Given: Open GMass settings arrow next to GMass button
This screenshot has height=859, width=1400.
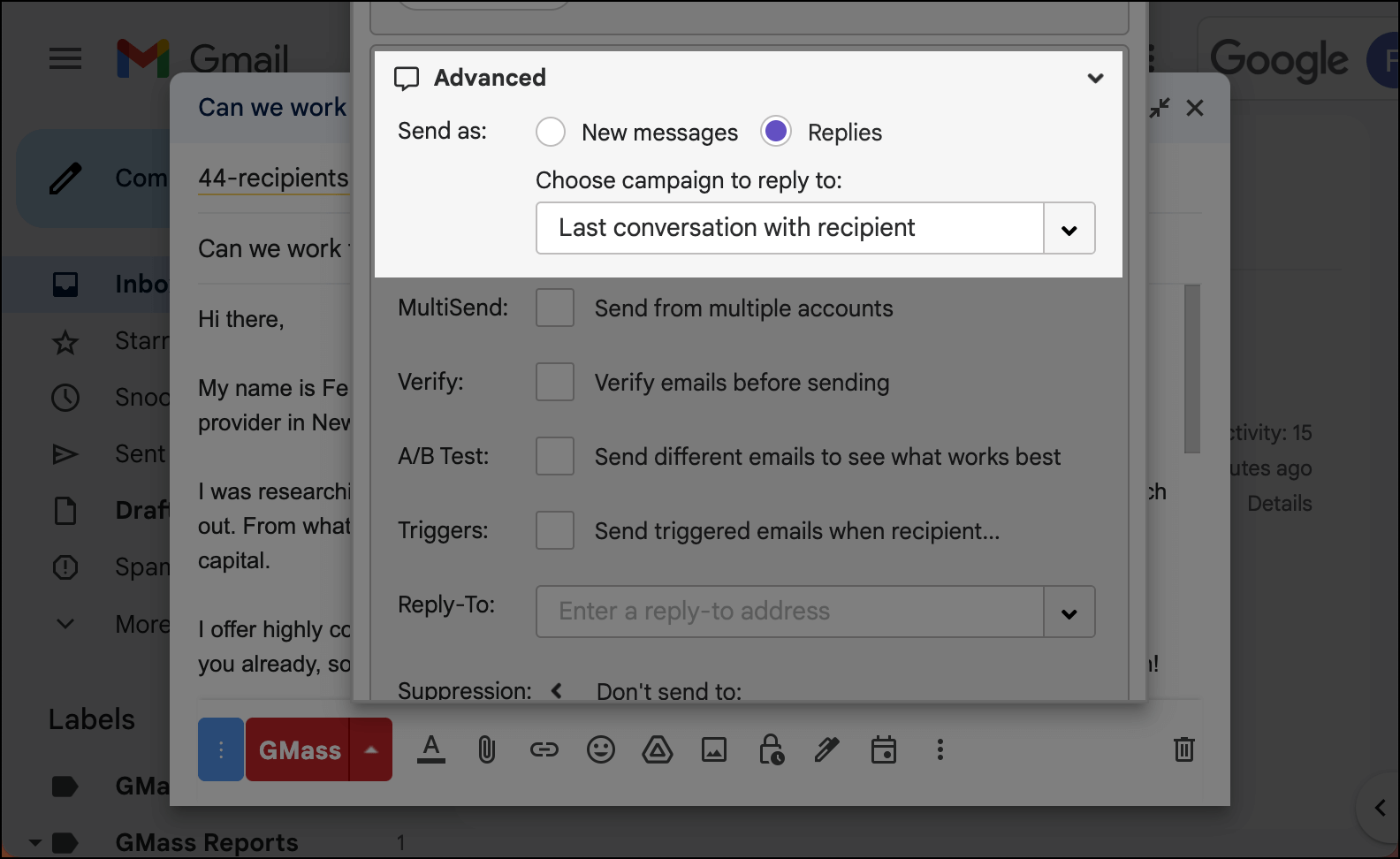Looking at the screenshot, I should click(371, 749).
